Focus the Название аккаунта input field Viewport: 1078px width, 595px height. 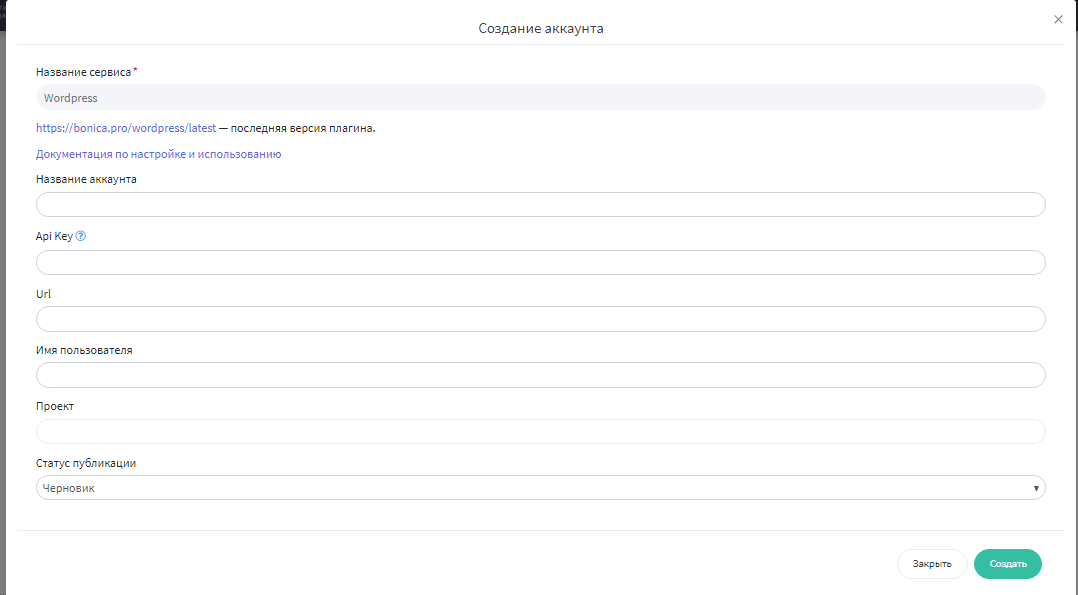pyautogui.click(x=540, y=205)
